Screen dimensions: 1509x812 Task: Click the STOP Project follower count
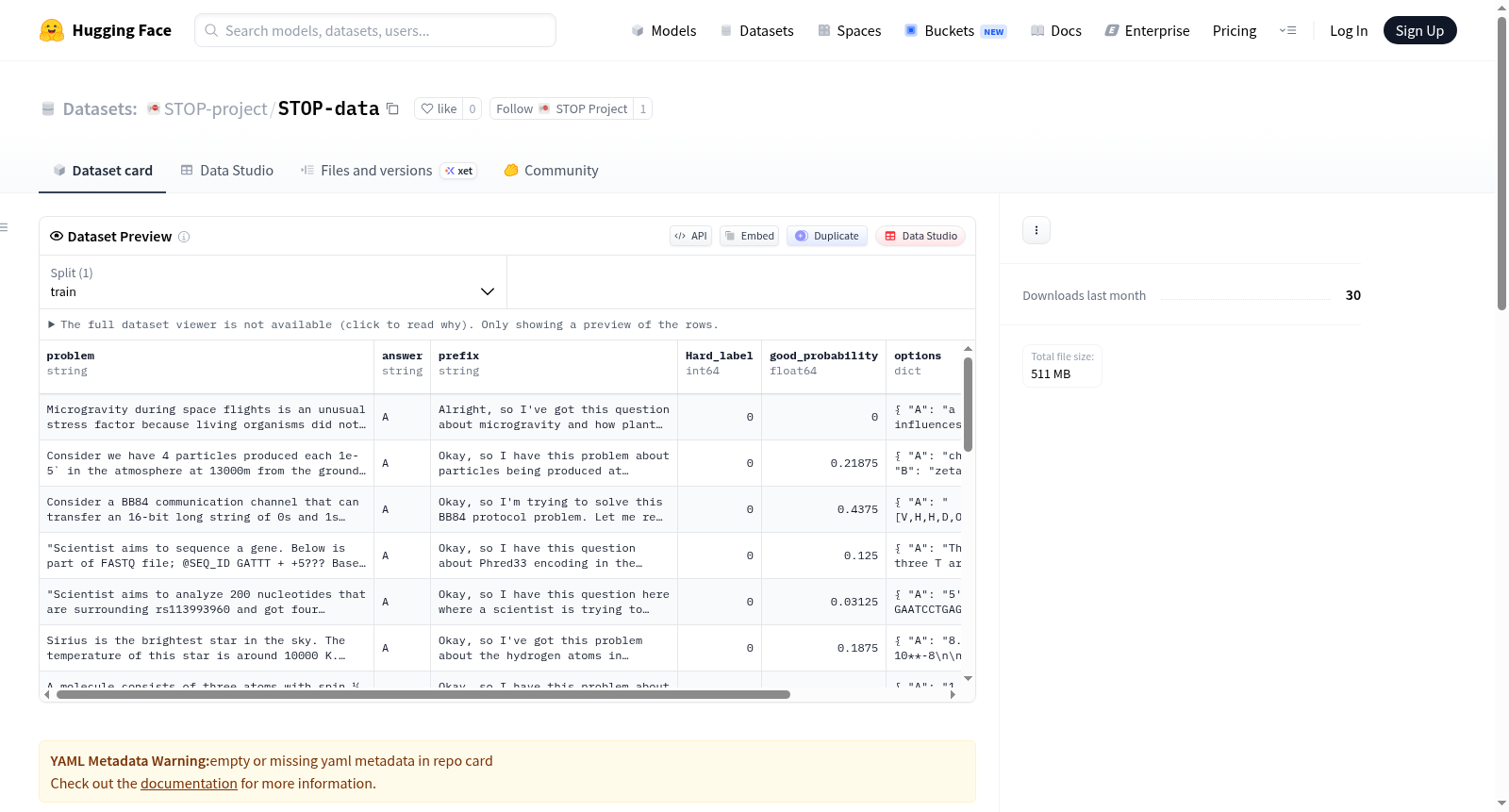click(x=643, y=108)
